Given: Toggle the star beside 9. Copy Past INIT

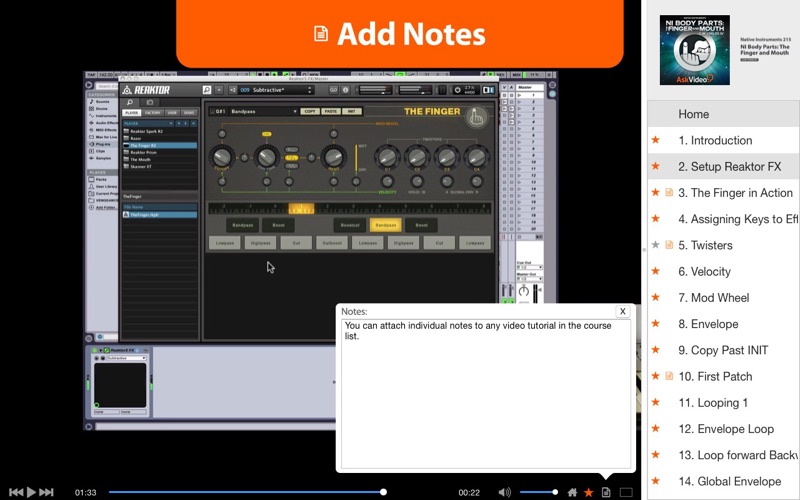Looking at the screenshot, I should point(656,349).
